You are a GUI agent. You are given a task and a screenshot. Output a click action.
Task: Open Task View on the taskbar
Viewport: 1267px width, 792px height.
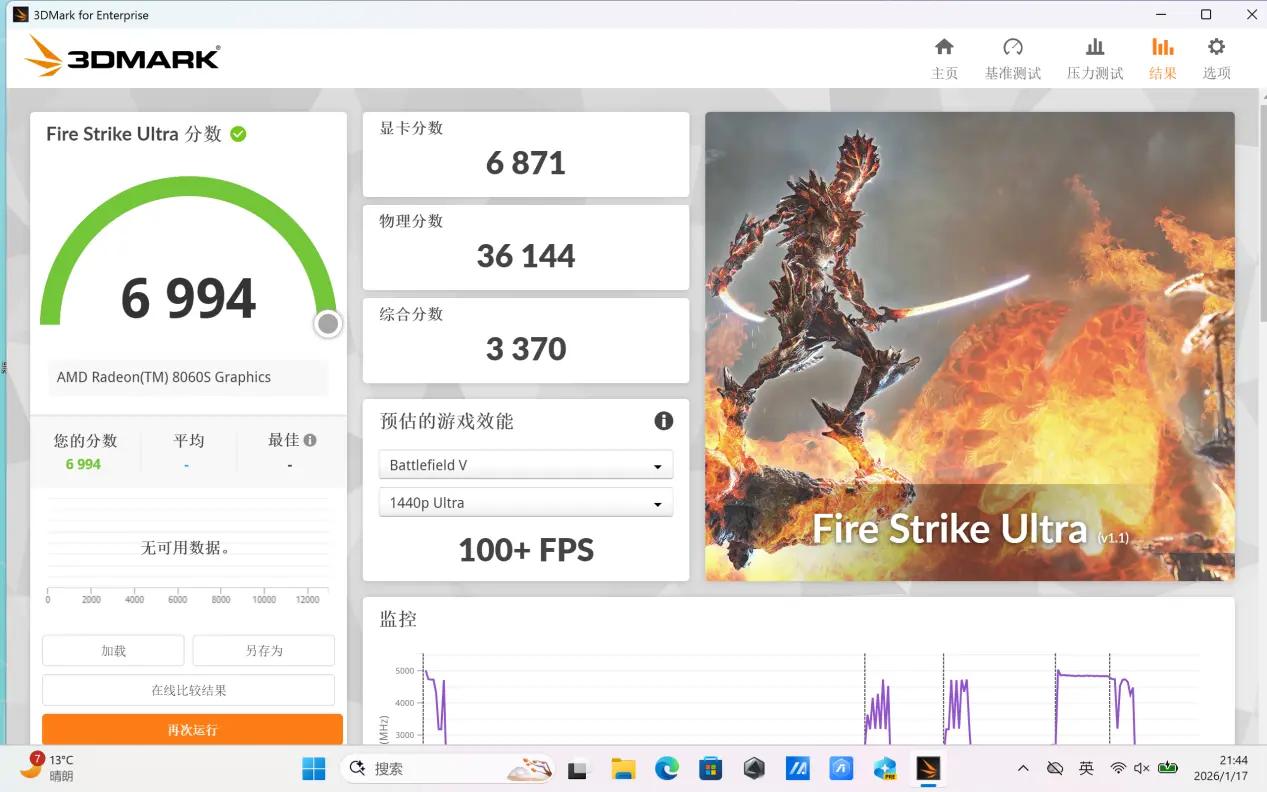pos(577,768)
